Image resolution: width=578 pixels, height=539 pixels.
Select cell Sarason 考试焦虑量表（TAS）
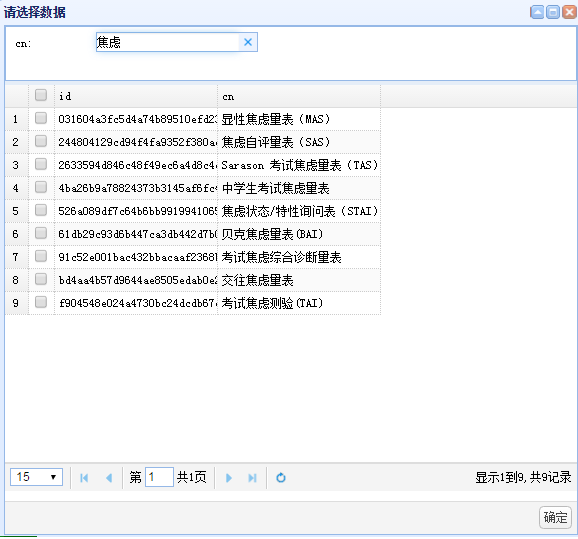299,165
